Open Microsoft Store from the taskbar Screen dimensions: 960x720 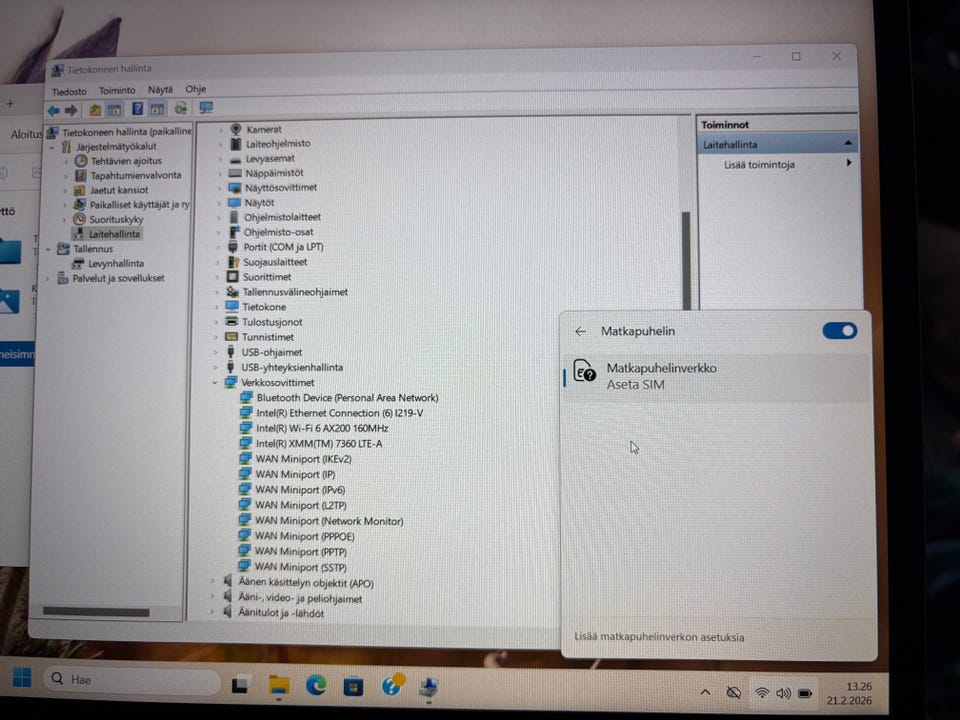coord(353,686)
